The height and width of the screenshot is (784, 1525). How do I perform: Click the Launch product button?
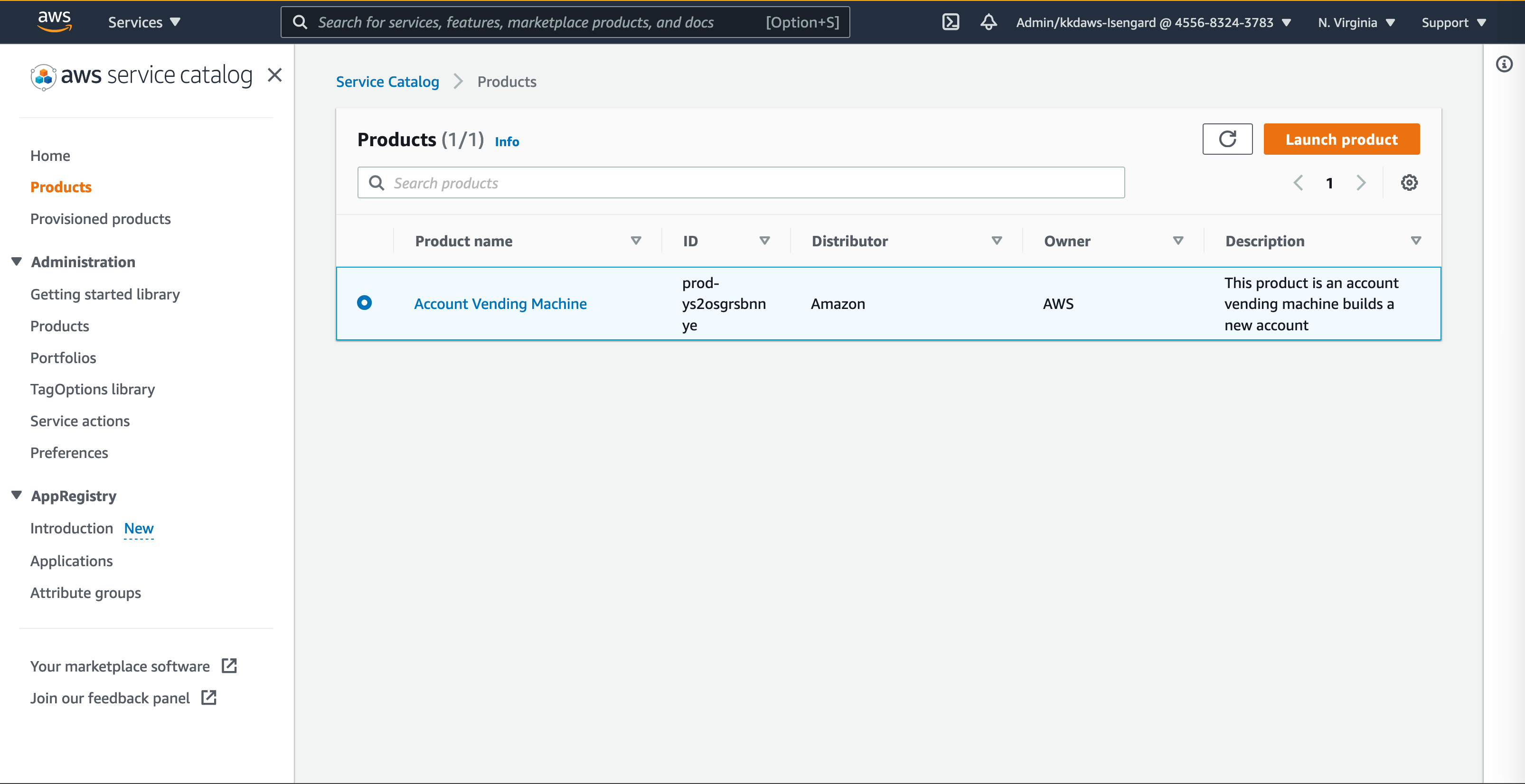pos(1341,139)
